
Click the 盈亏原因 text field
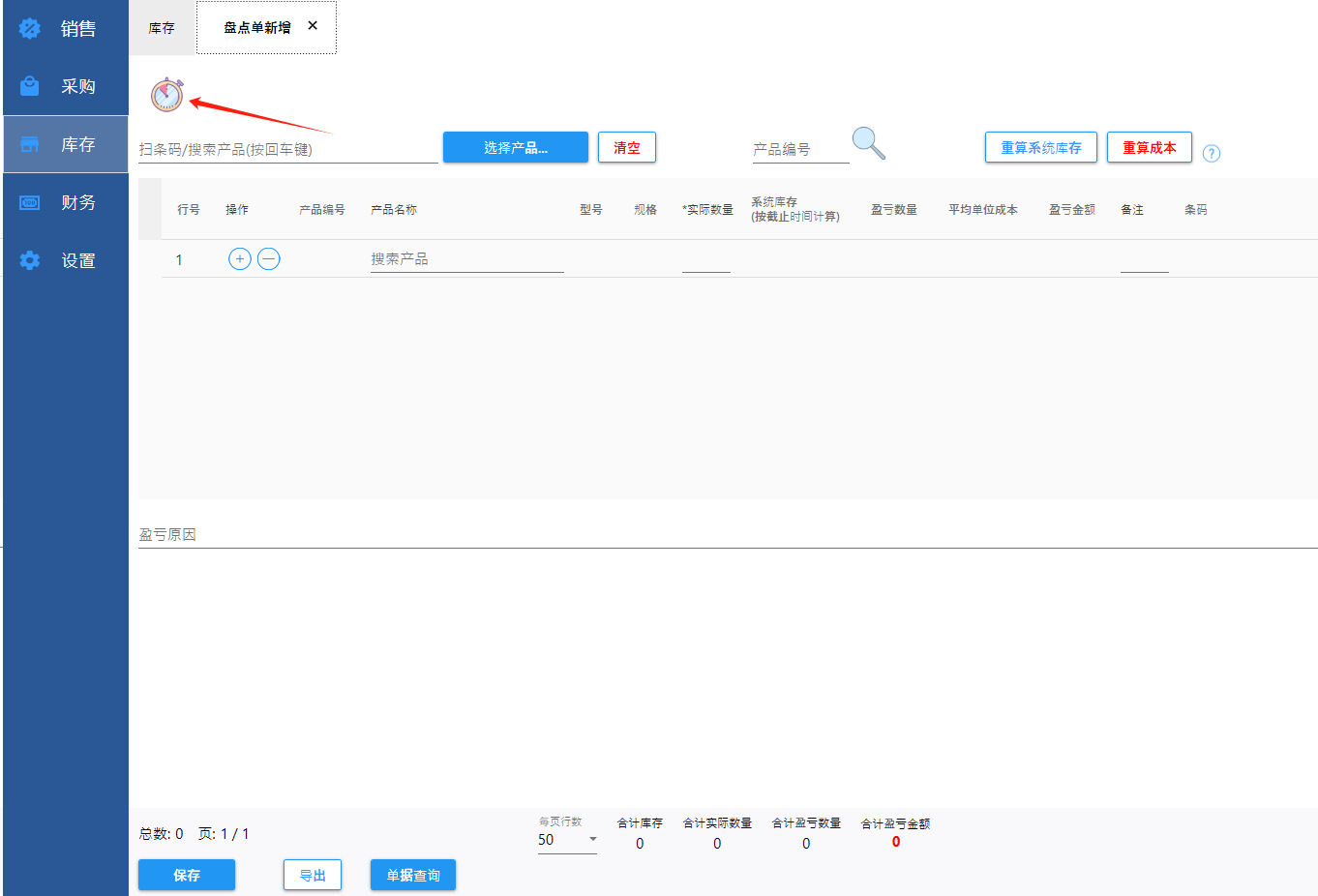[726, 534]
